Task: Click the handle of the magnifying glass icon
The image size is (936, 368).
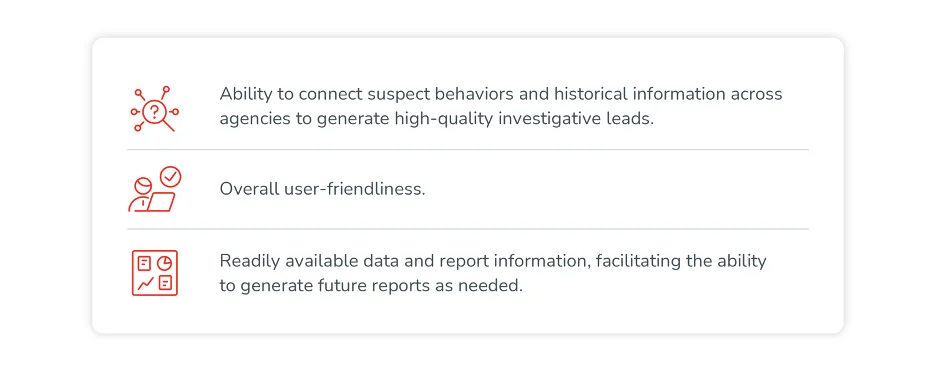Action: coord(168,125)
